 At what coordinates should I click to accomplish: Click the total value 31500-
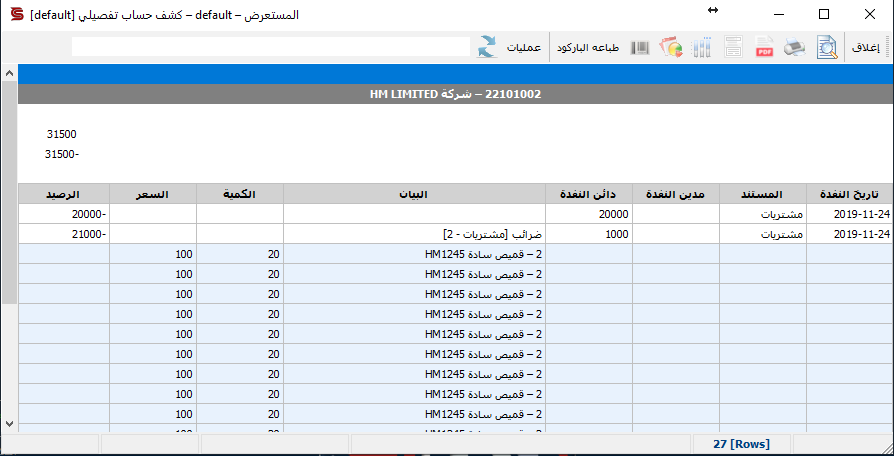(62, 154)
